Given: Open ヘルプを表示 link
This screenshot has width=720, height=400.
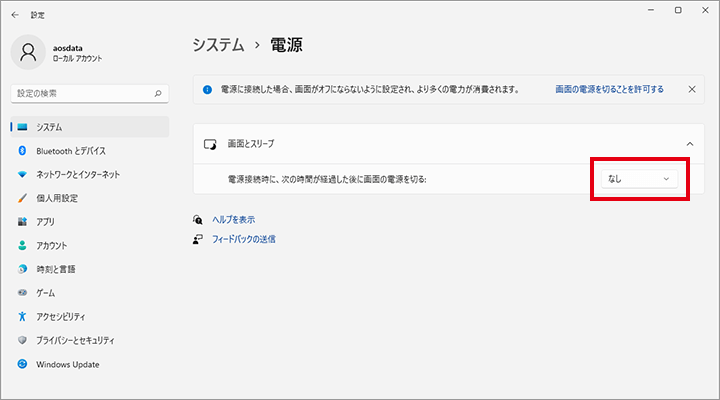Looking at the screenshot, I should (233, 219).
